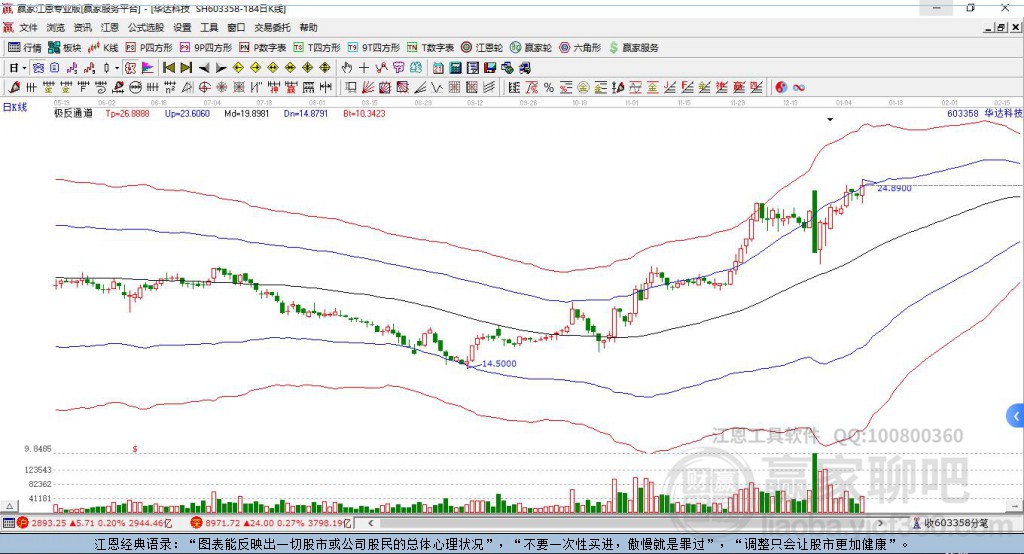Jump to last bar with skip-to-end icon
1024x554 pixels.
click(x=186, y=68)
